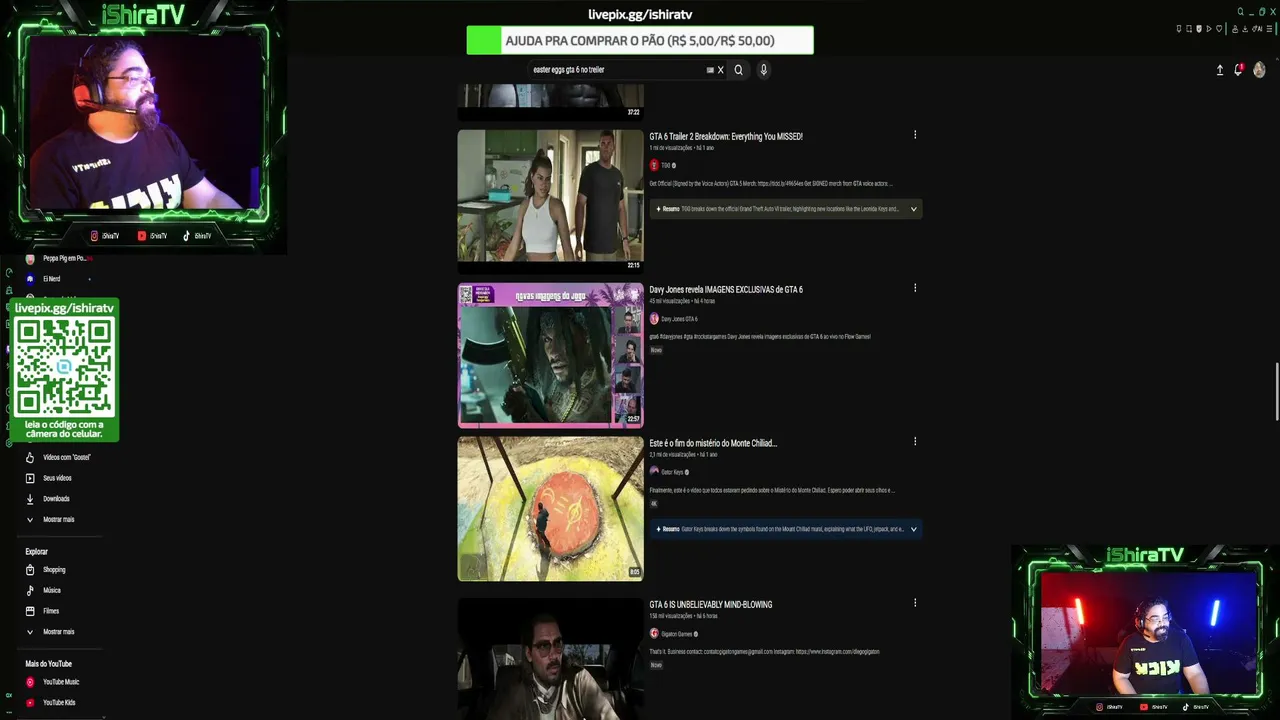The width and height of the screenshot is (1280, 720).
Task: Click the Gigaton Games channel avatar
Action: tap(654, 633)
